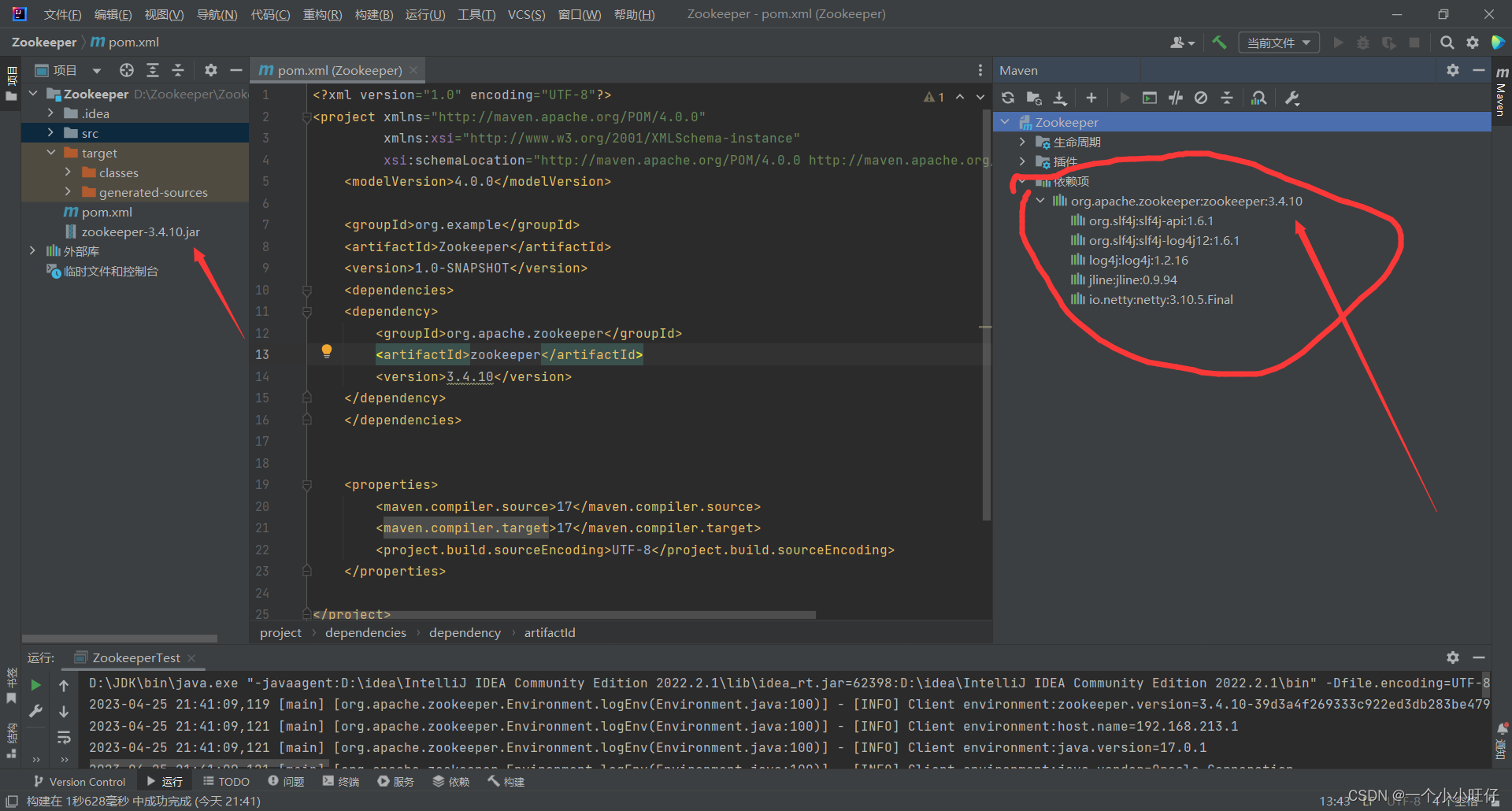Open 构建 tool window button
Viewport: 1512px width, 811px height.
click(506, 781)
